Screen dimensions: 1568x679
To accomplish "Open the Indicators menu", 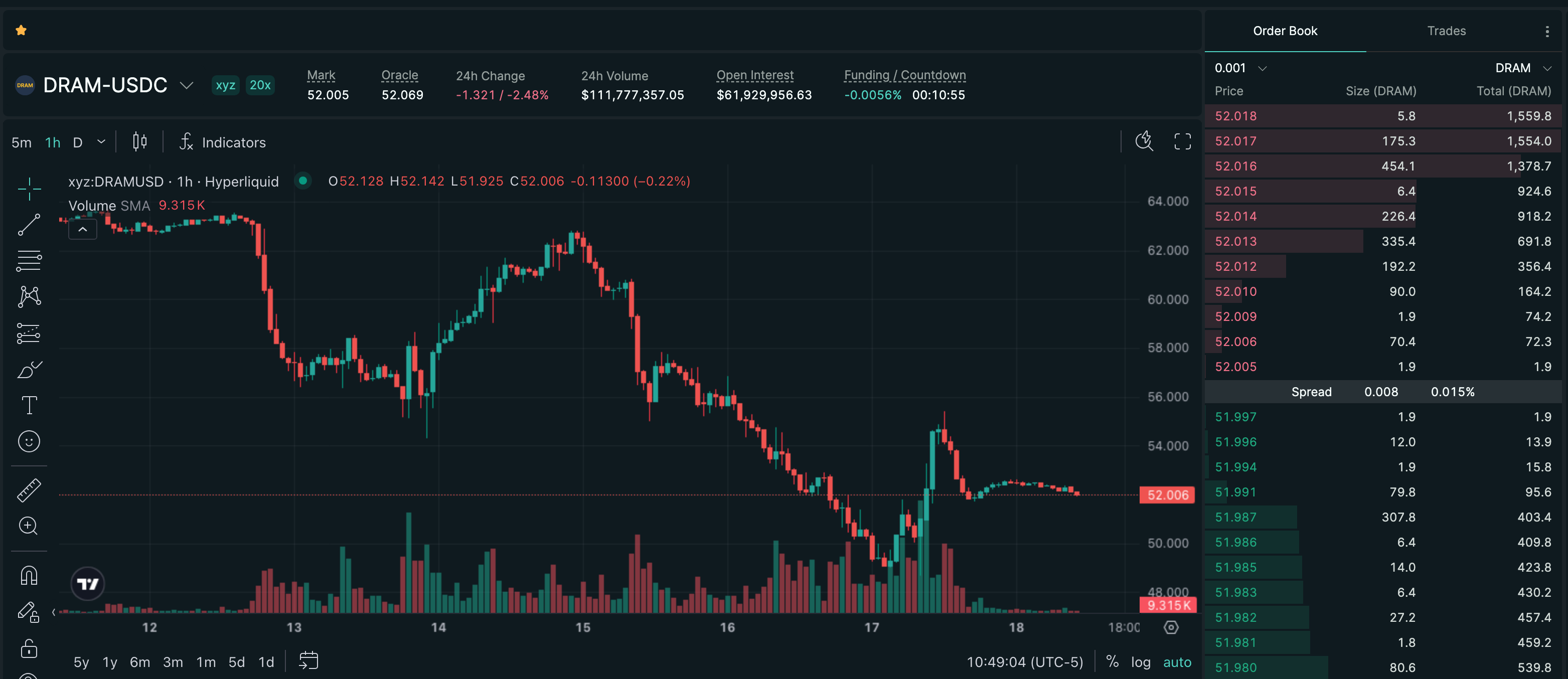I will click(x=223, y=142).
